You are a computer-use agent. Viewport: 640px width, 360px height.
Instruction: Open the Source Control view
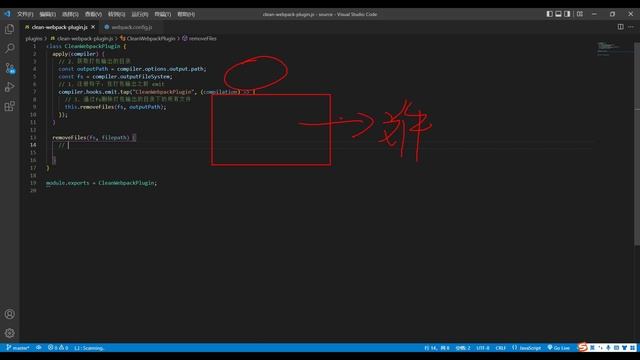[x=9, y=68]
